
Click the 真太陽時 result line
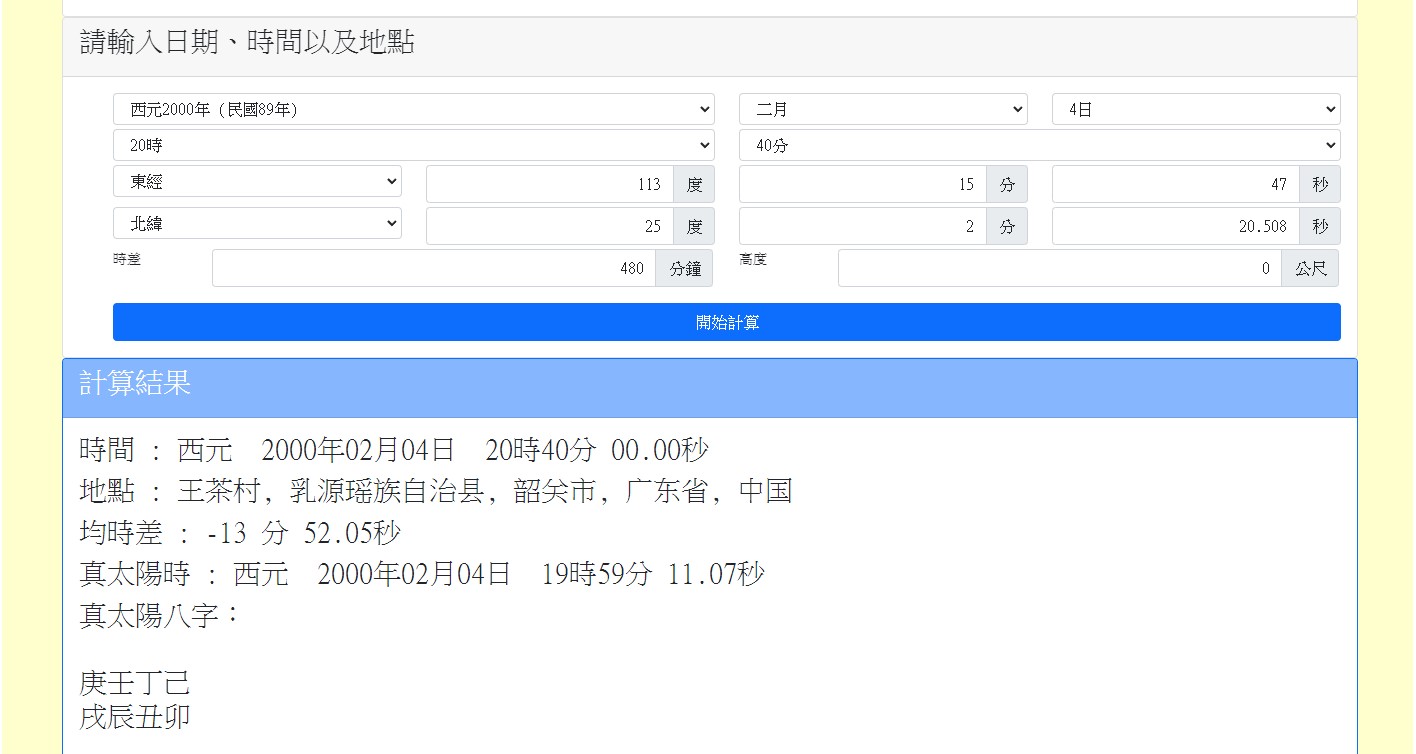(422, 574)
